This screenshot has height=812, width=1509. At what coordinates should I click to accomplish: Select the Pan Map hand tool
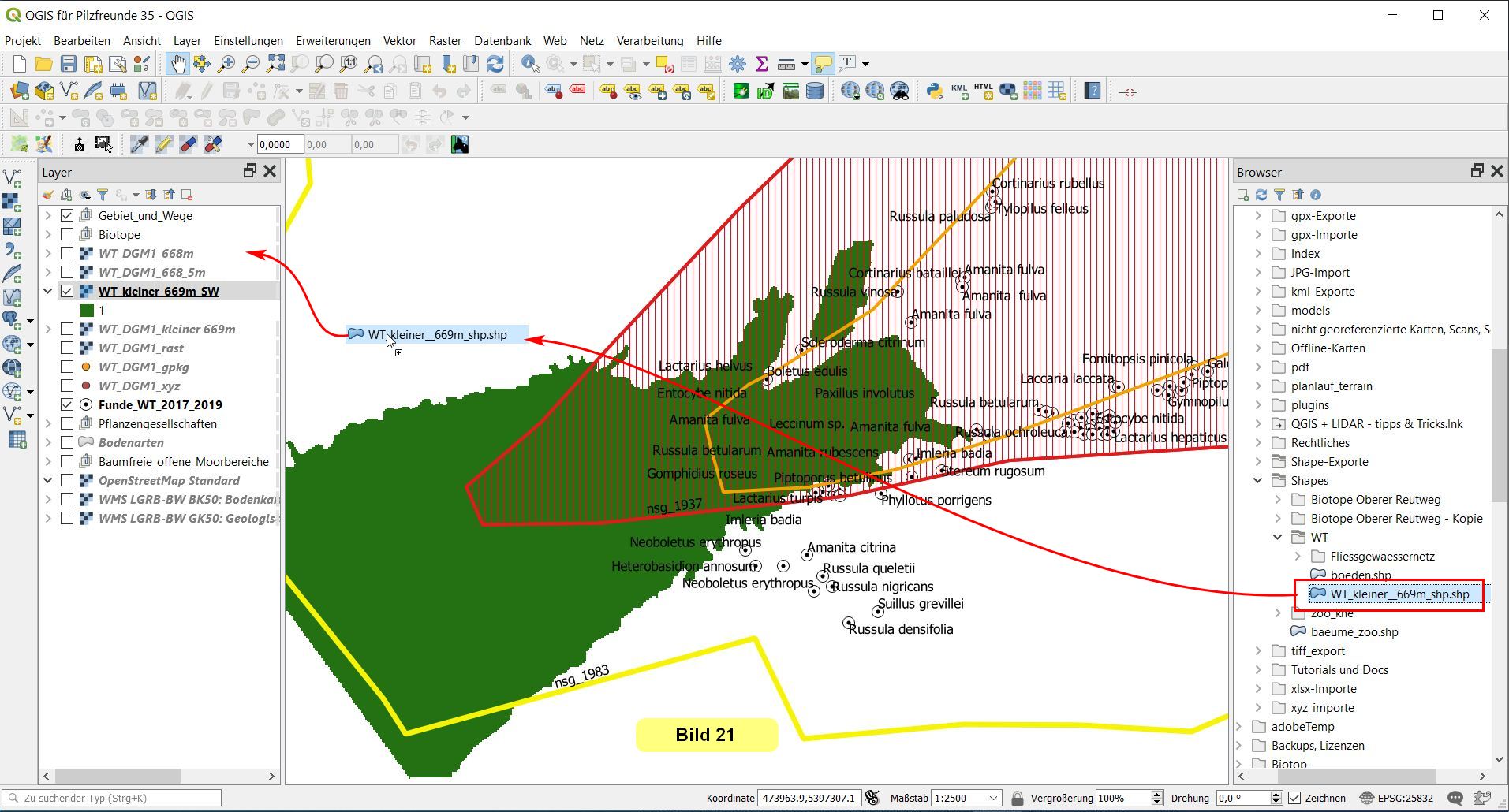177,64
